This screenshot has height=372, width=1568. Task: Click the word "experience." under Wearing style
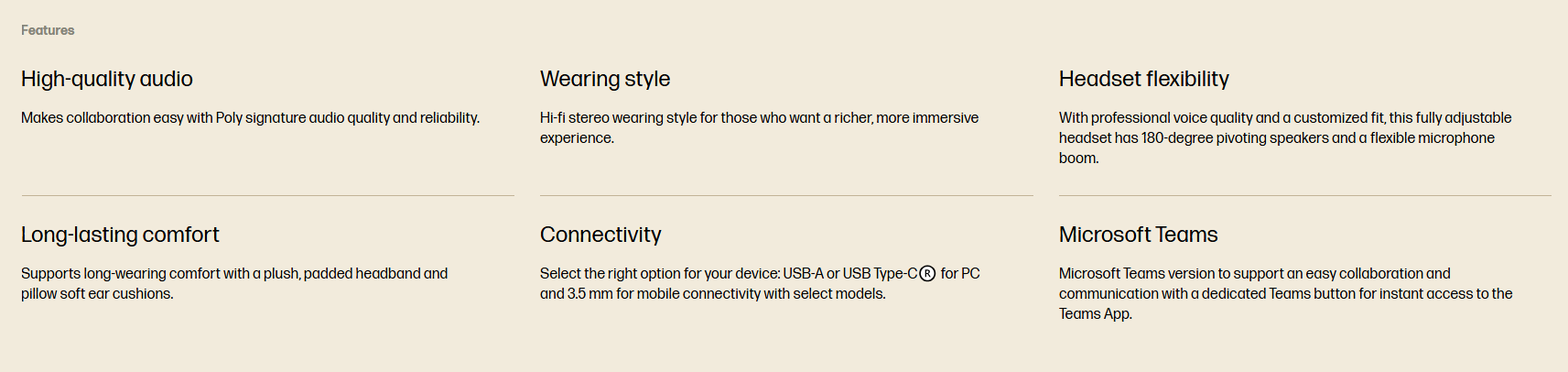point(577,137)
